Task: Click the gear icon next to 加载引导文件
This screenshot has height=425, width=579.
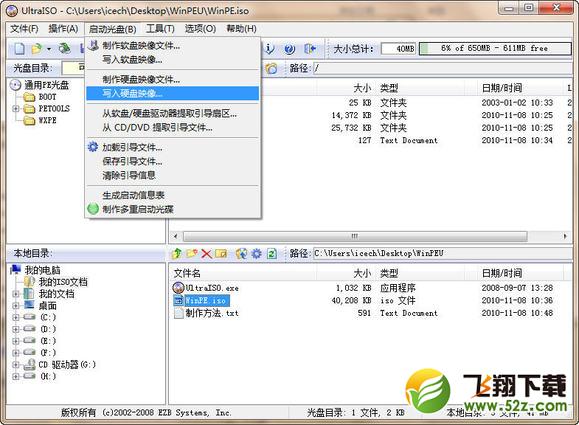Action: click(x=93, y=147)
